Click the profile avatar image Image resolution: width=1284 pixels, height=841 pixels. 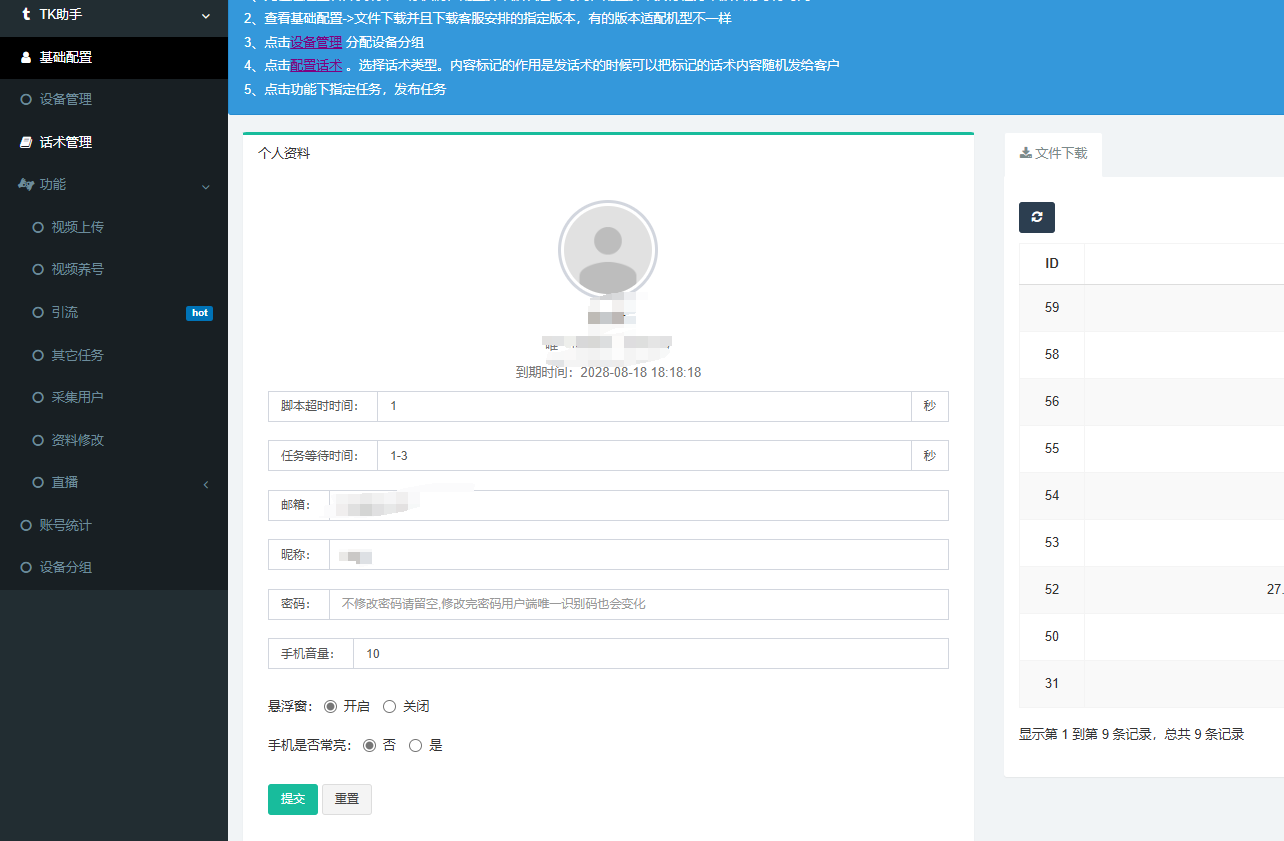click(x=608, y=249)
